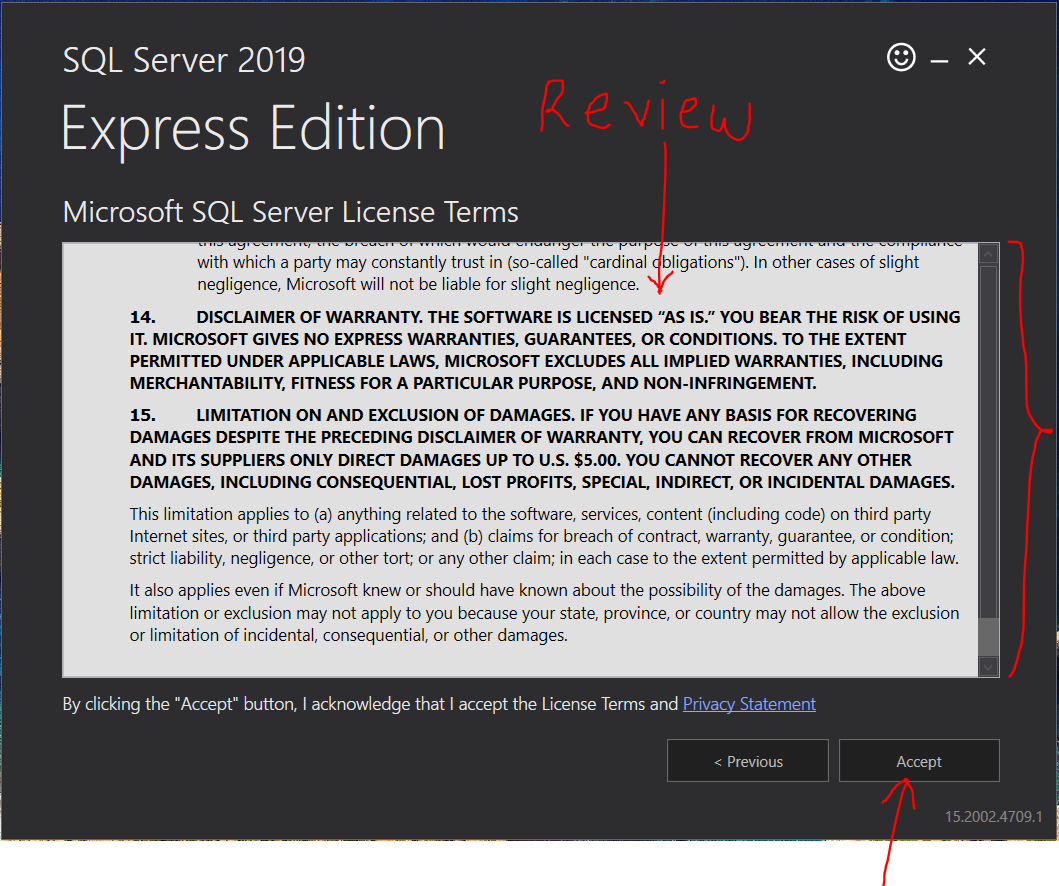Click the smiley feedback icon
The height and width of the screenshot is (886, 1059).
coord(901,57)
